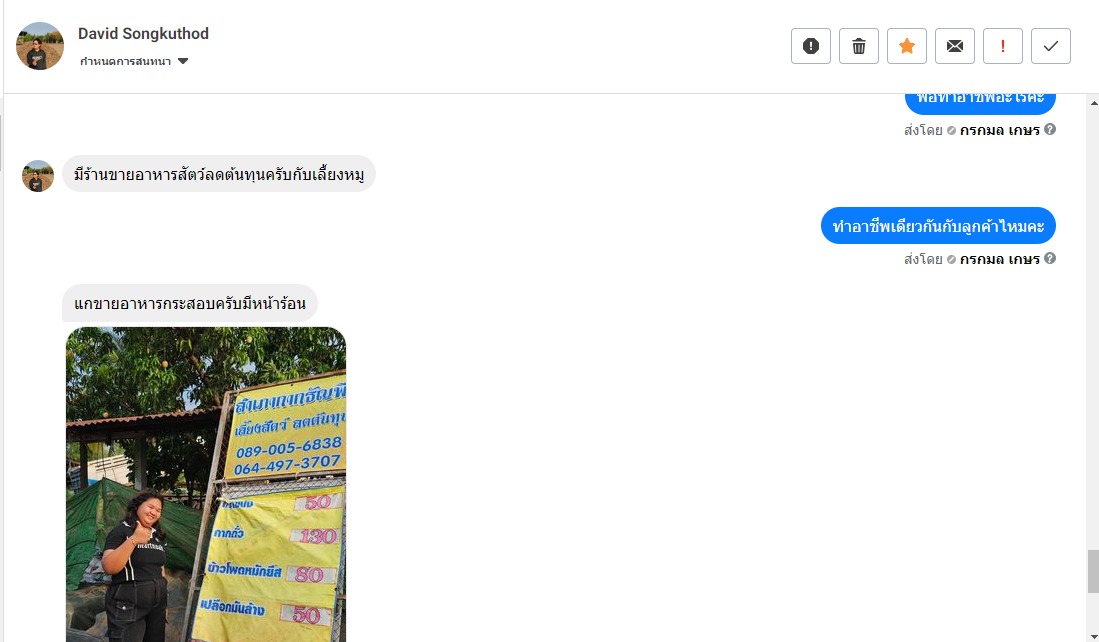Click the 'แกขายอาหารกระสอบครับมีหน้าร้อน' message bubble
This screenshot has height=642, width=1099.
190,303
